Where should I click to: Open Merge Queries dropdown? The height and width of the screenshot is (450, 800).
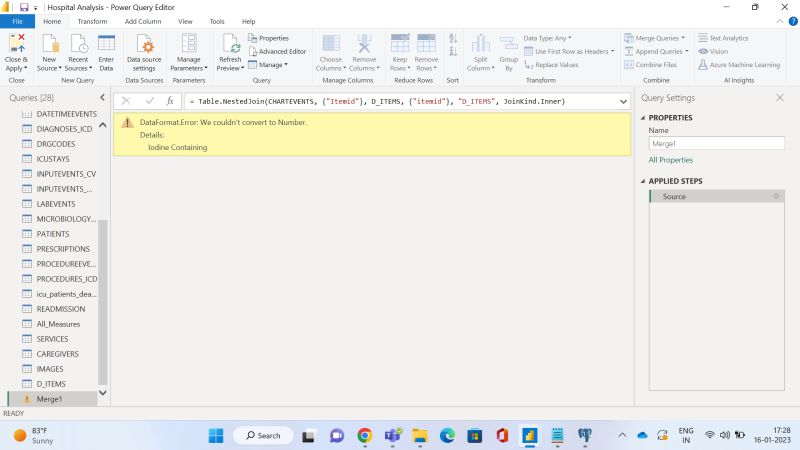click(655, 38)
